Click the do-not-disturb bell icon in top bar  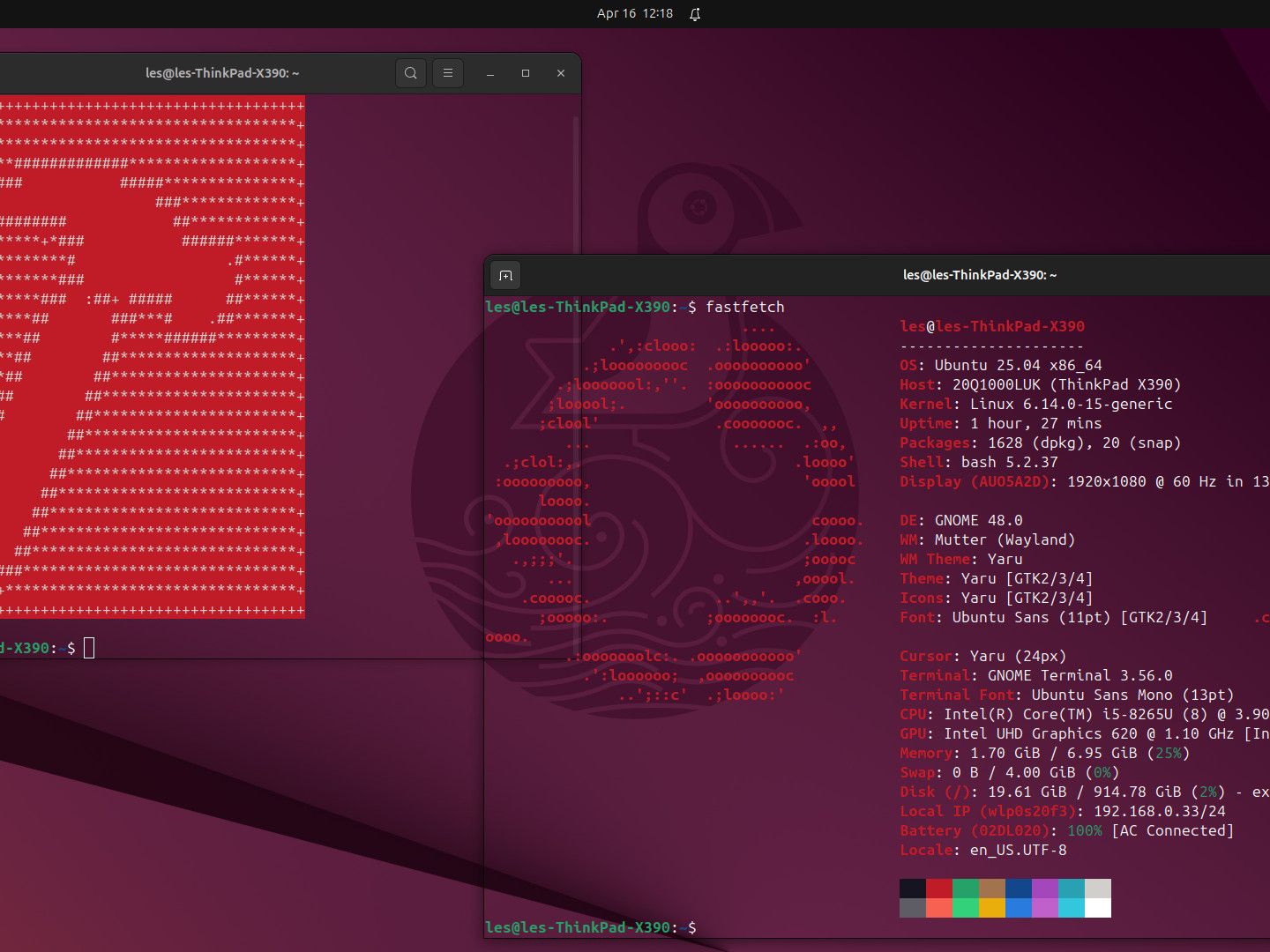(695, 14)
